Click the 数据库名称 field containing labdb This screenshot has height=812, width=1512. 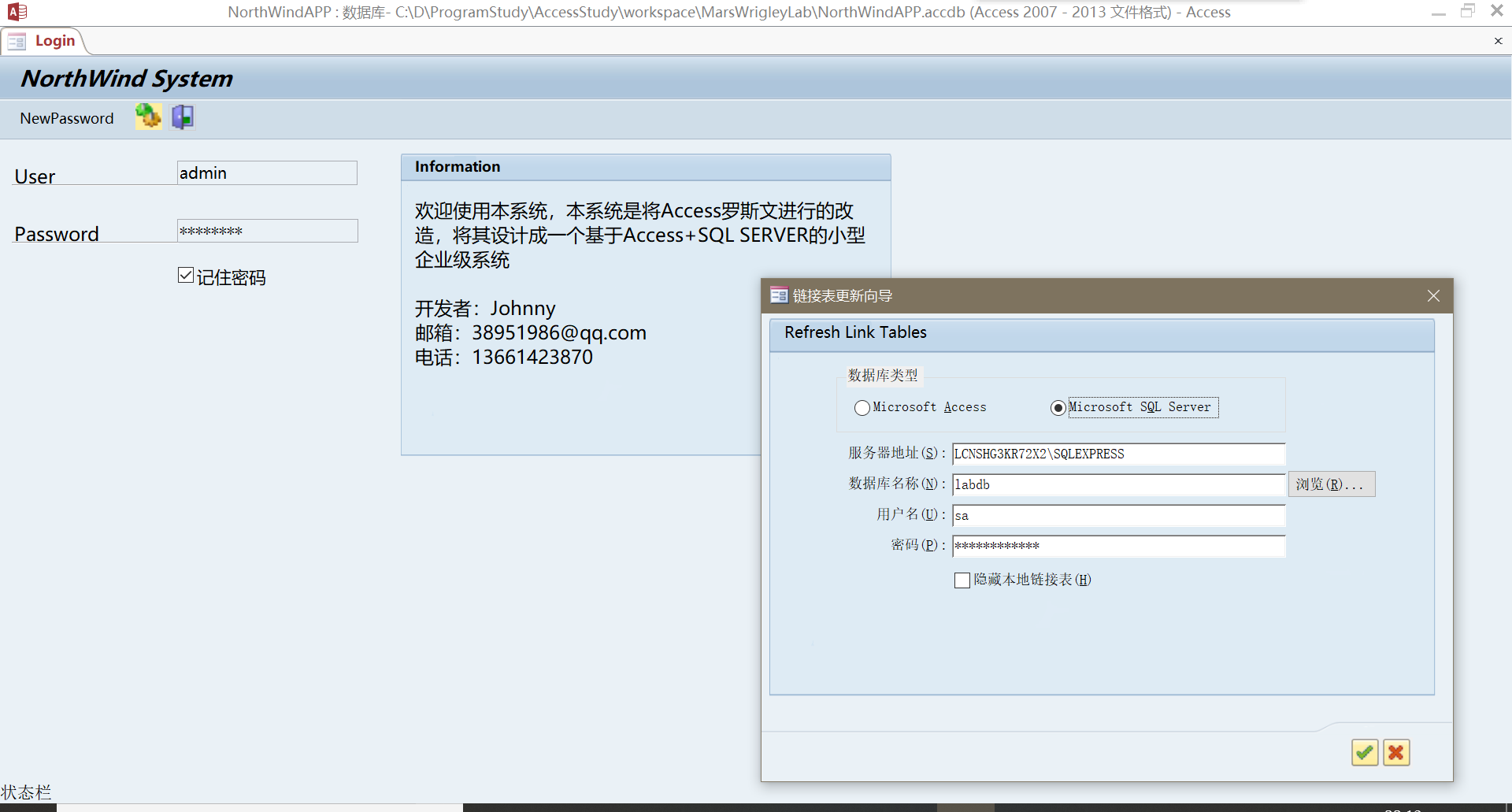tap(1118, 484)
